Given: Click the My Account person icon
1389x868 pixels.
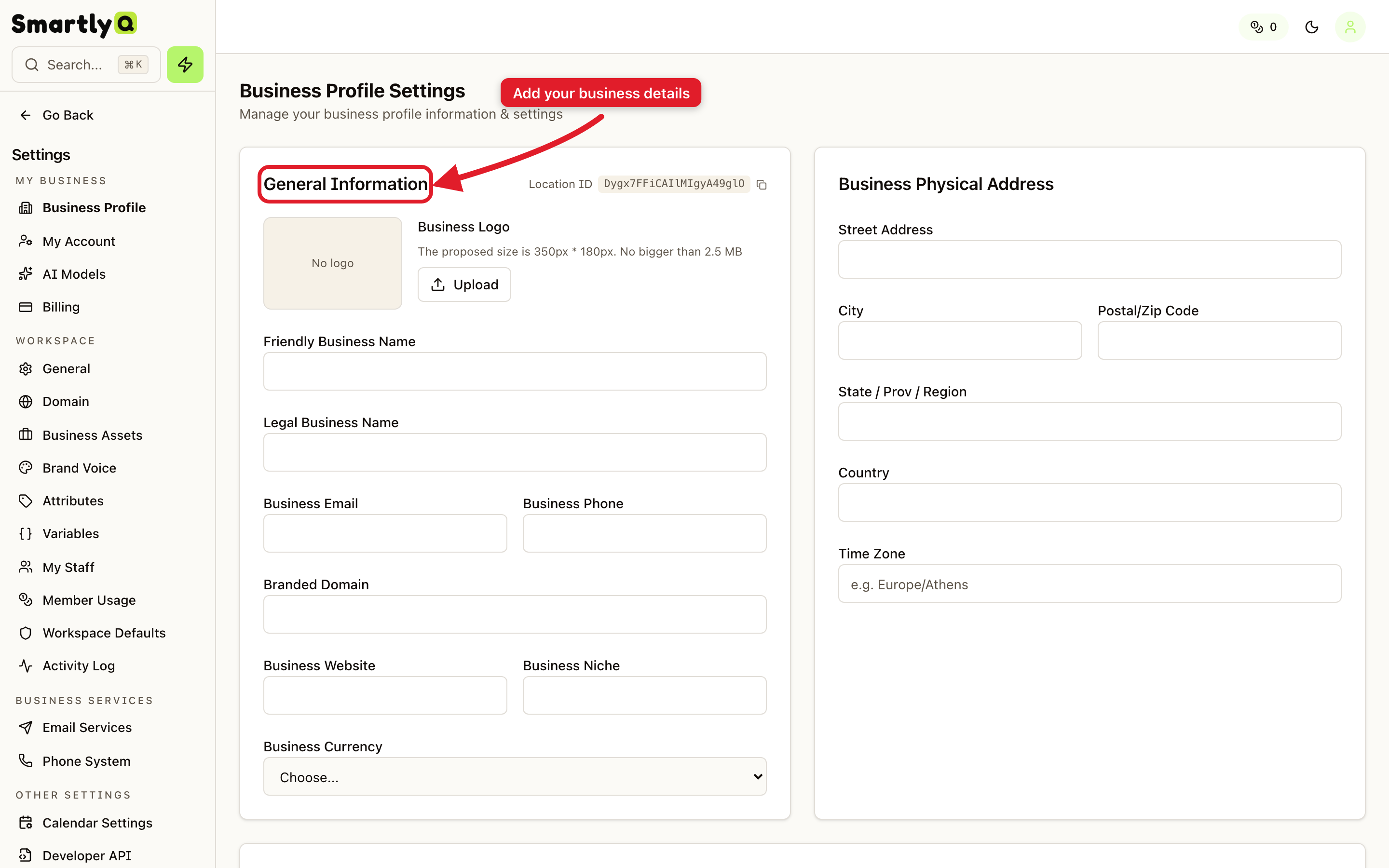Looking at the screenshot, I should pyautogui.click(x=25, y=241).
